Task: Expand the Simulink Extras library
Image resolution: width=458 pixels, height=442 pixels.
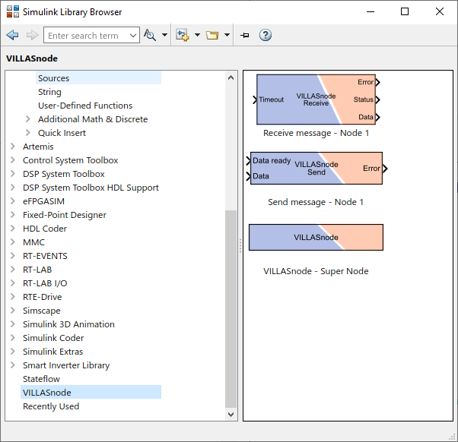Action: (x=13, y=351)
